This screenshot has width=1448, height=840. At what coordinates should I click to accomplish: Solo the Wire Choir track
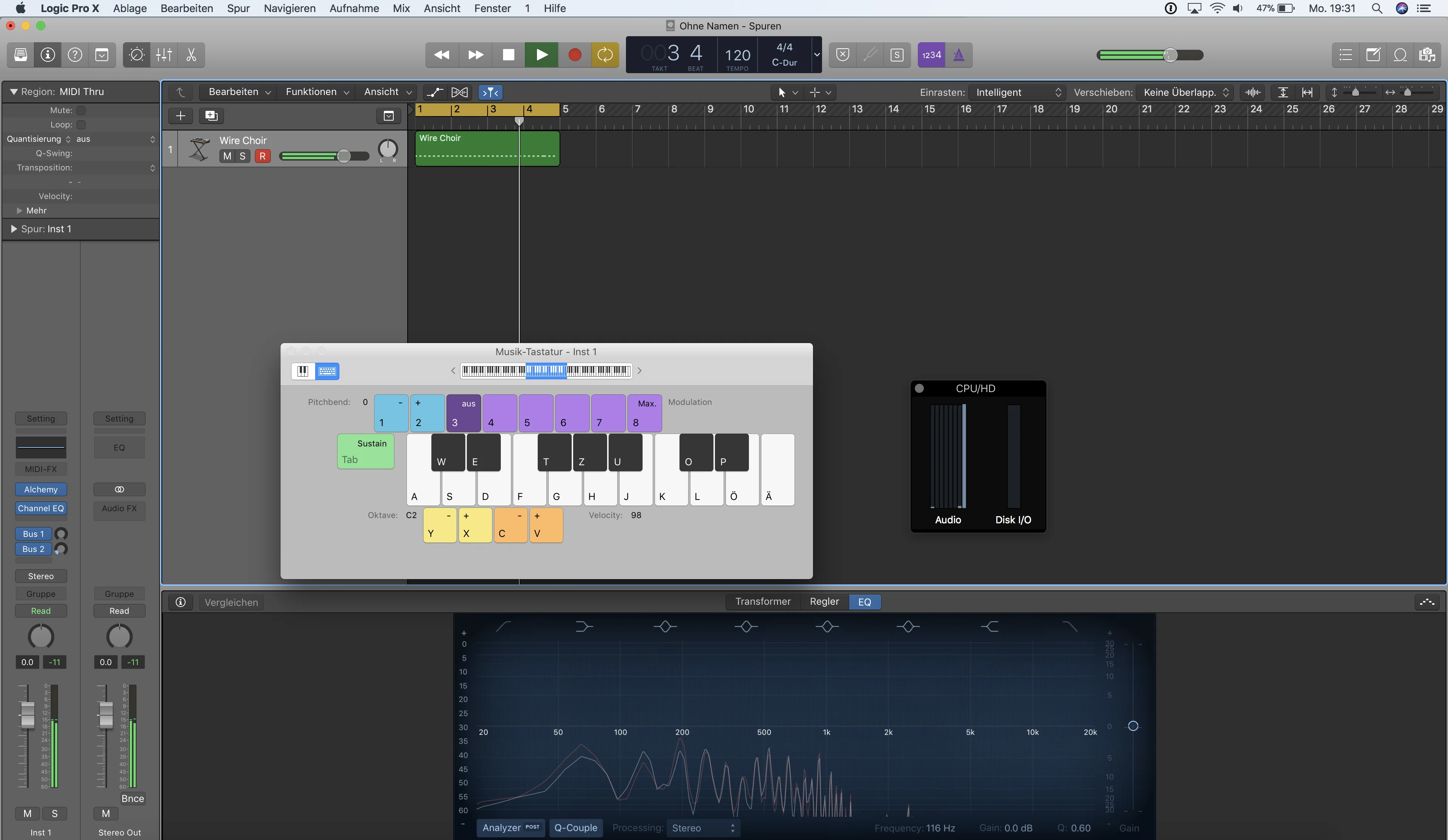tap(242, 156)
